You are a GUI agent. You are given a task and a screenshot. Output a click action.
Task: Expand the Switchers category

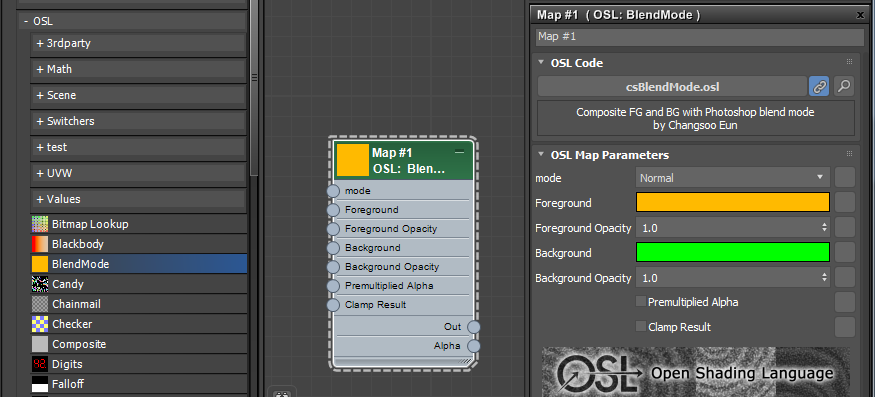tap(40, 121)
